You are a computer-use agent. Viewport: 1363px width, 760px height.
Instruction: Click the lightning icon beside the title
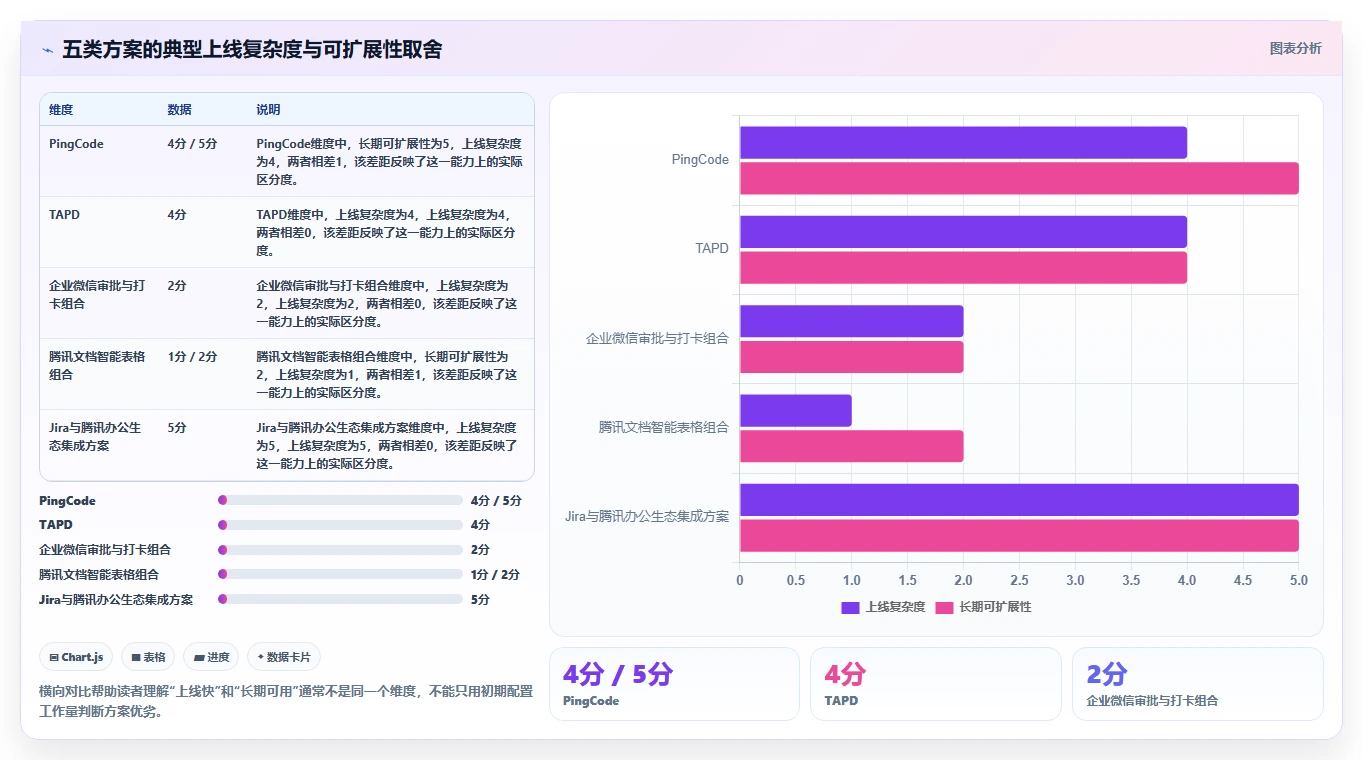[x=47, y=50]
